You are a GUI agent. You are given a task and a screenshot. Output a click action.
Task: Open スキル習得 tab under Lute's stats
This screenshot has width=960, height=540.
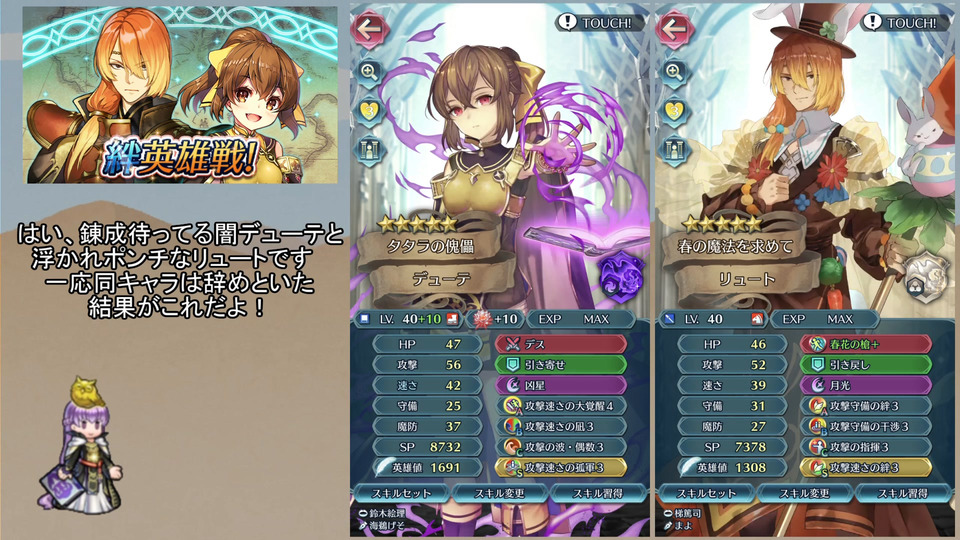pos(903,493)
